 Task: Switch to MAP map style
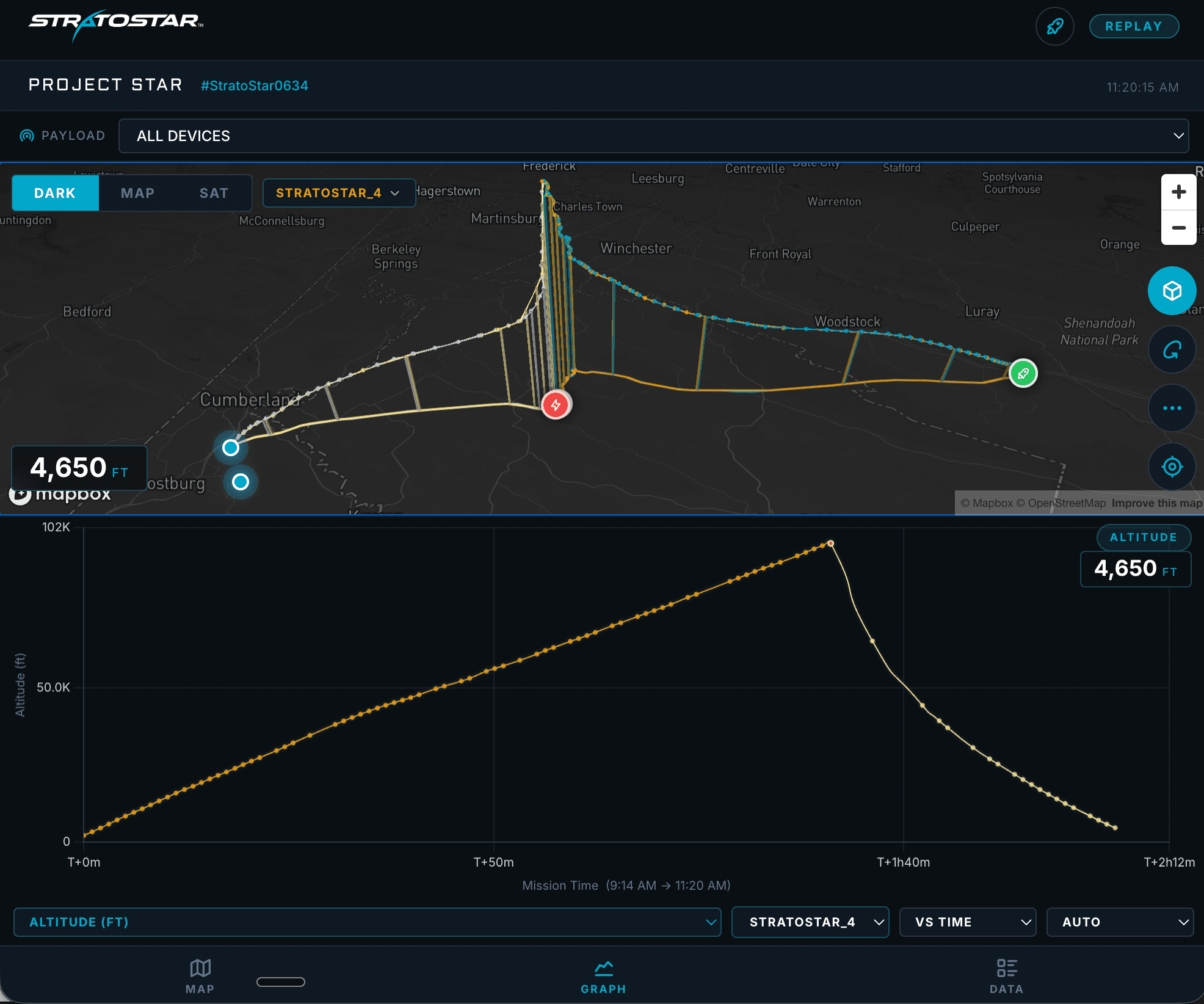click(138, 193)
